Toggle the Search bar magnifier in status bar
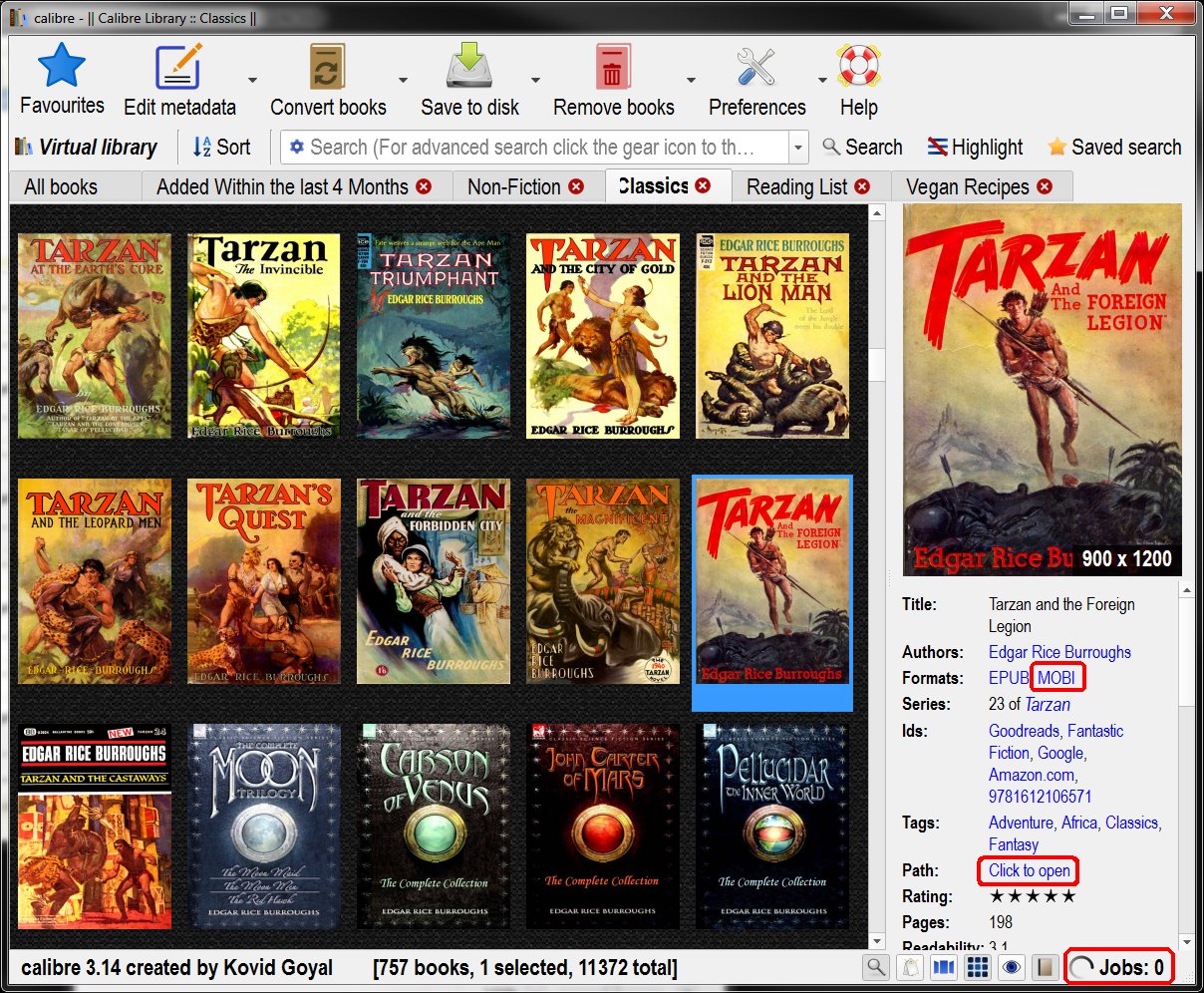 pyautogui.click(x=876, y=967)
